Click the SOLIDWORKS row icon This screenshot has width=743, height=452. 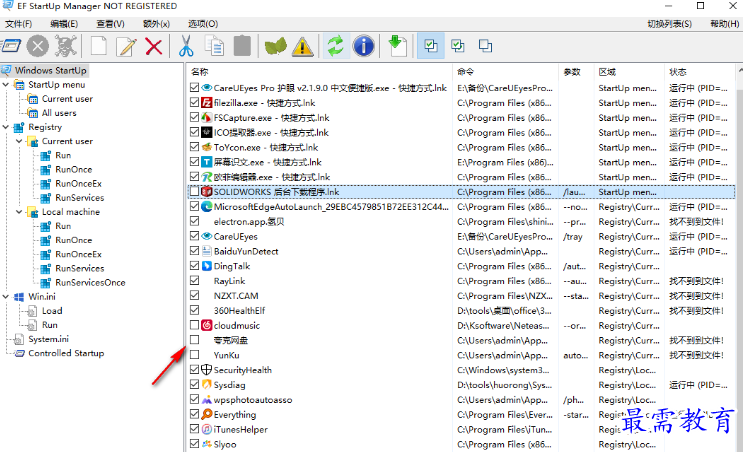point(207,191)
